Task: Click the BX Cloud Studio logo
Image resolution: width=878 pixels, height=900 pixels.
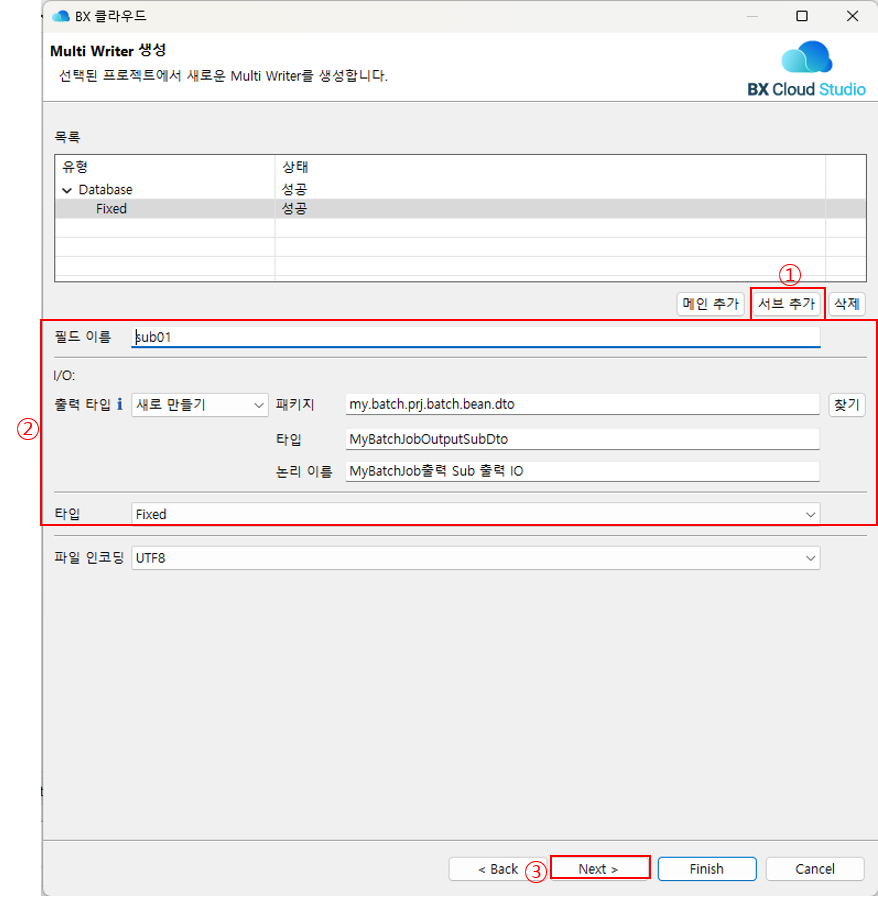Action: pos(806,69)
